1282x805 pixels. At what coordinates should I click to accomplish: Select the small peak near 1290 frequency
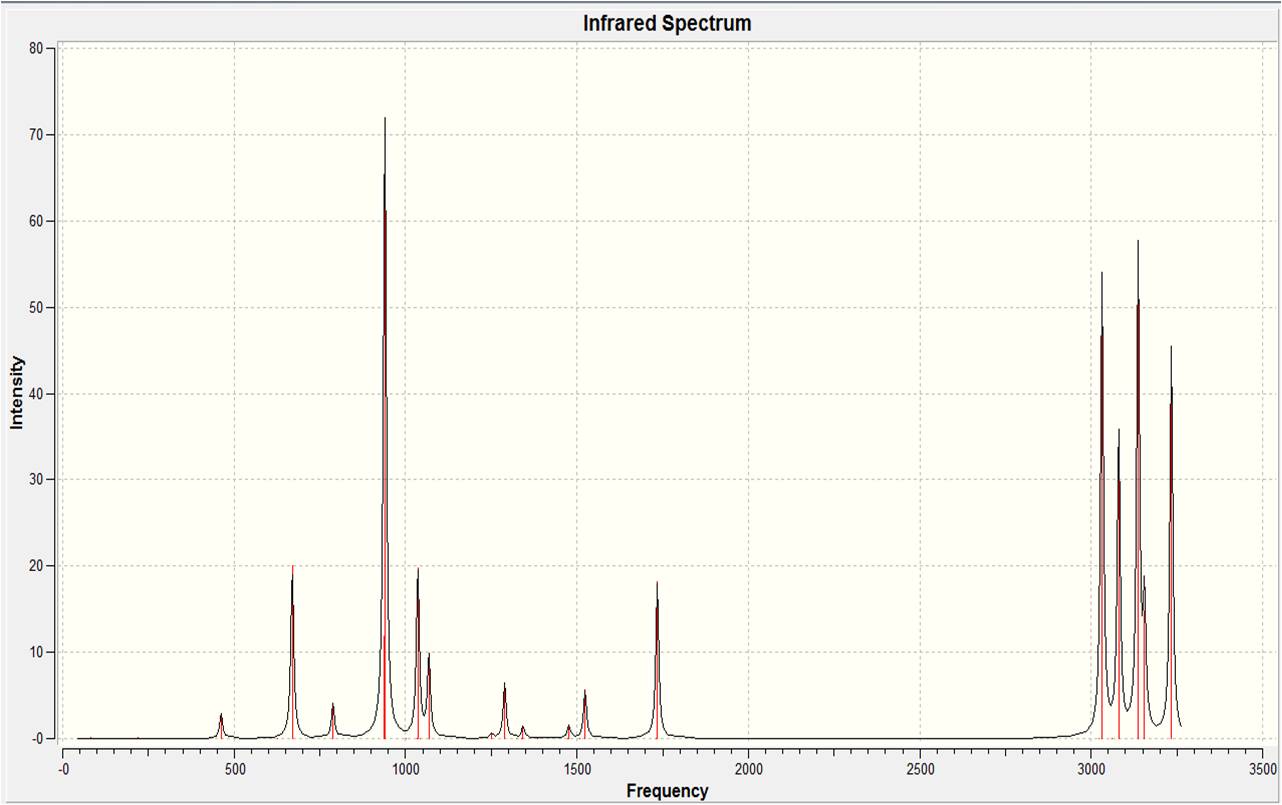[x=505, y=710]
